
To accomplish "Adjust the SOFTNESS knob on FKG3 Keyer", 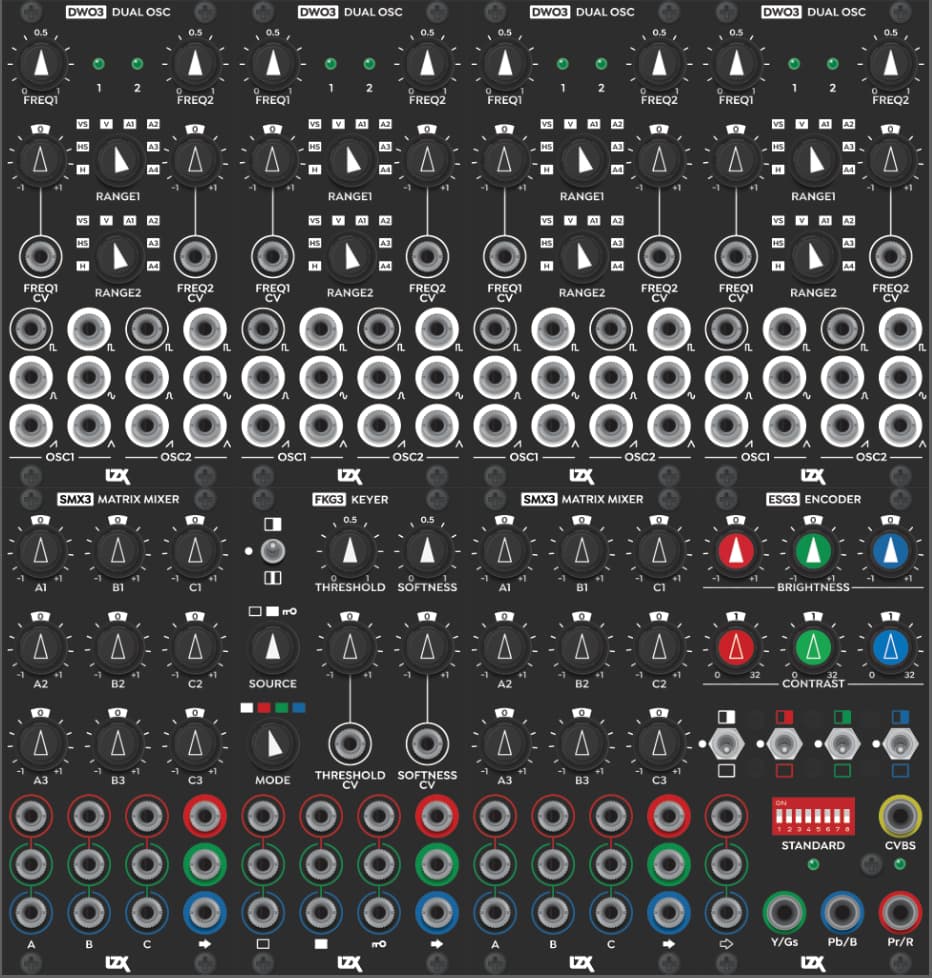I will click(x=427, y=551).
